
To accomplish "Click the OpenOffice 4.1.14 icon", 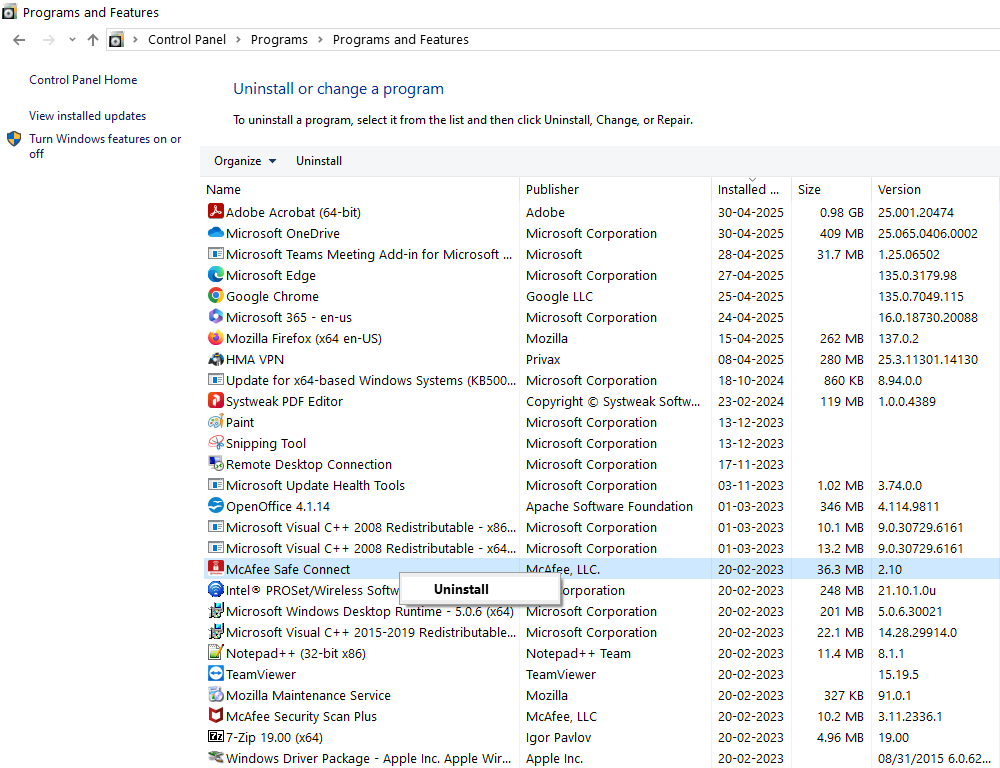I will [x=216, y=505].
